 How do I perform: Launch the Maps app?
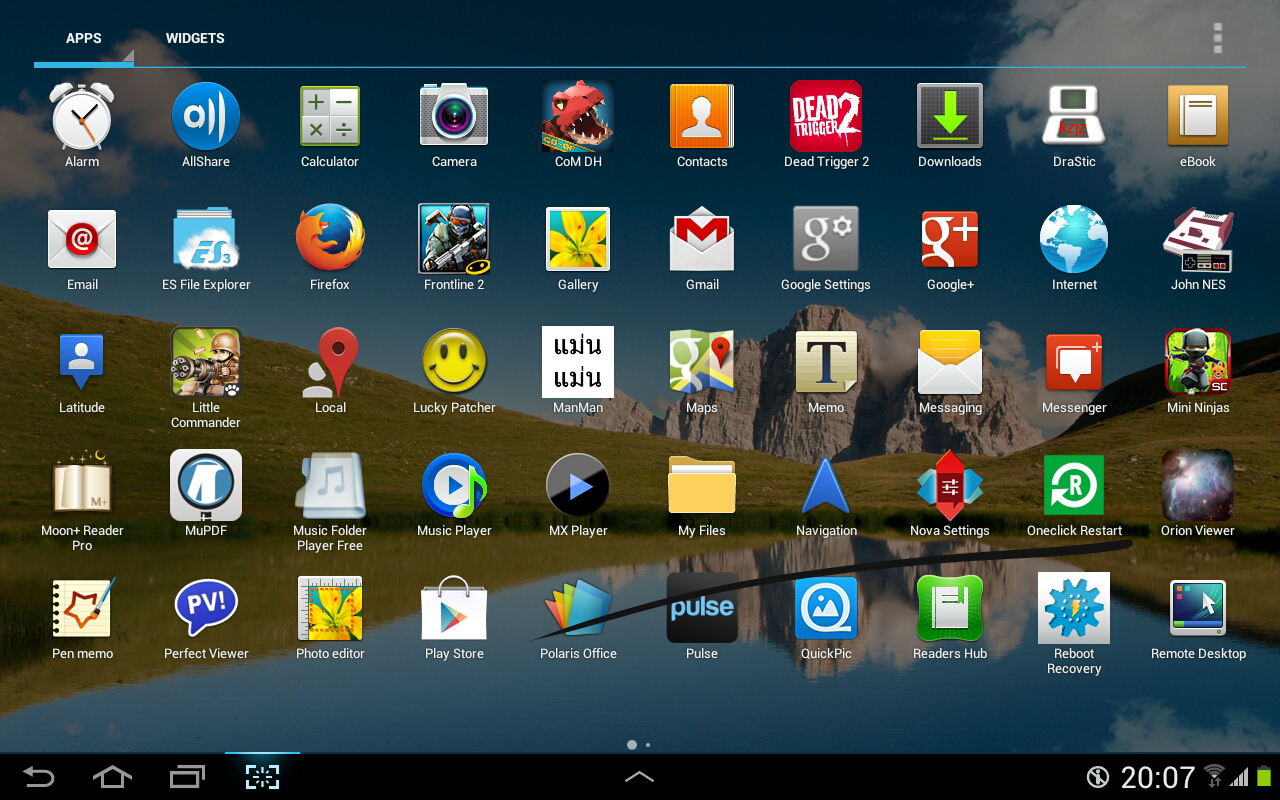(x=702, y=362)
